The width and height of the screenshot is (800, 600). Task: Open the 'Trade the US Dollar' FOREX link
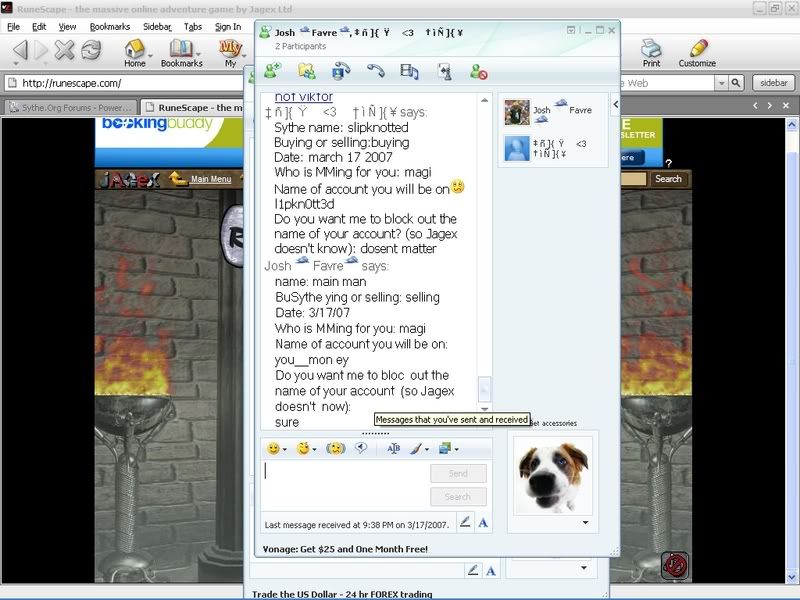click(x=342, y=594)
